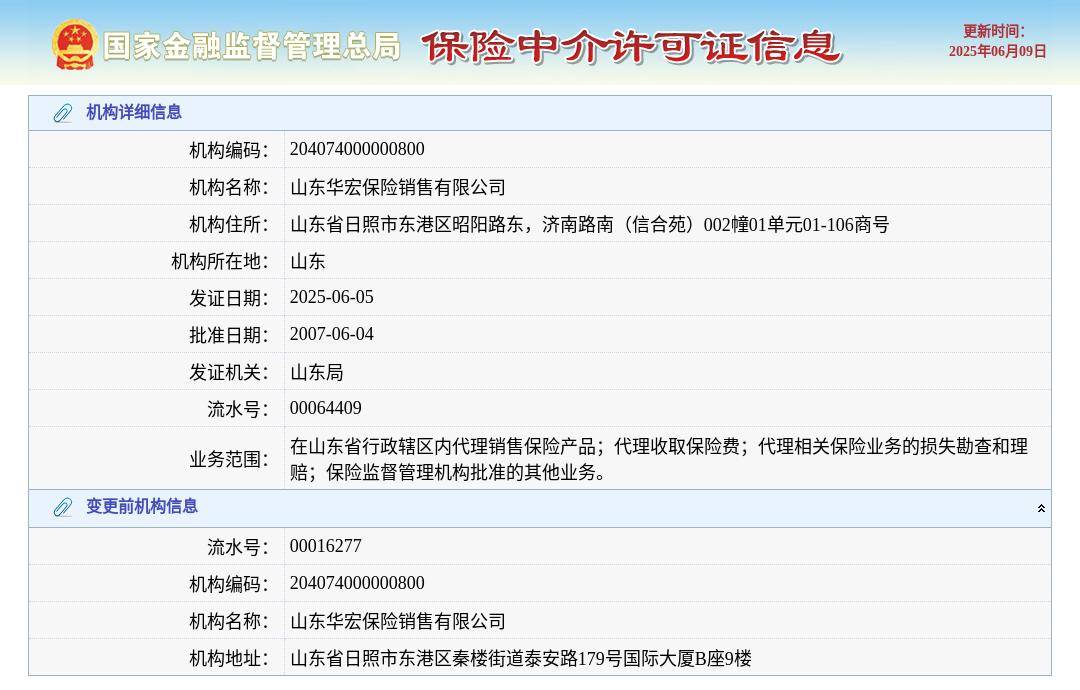Screen dimensions: 1080x690
Task: Click the 机构所在地 field label
Action: (220, 262)
